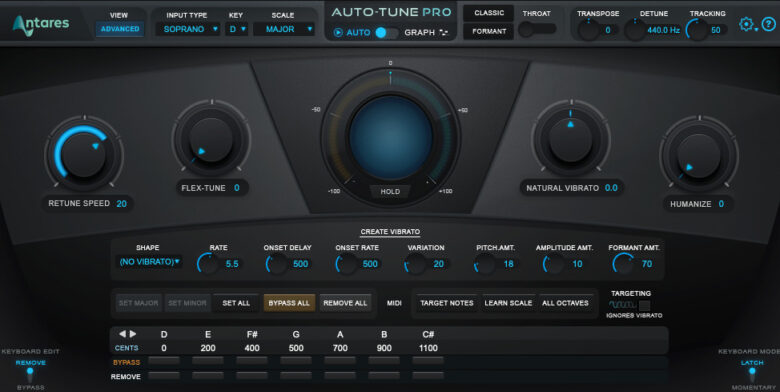Viewport: 780px width, 392px height.
Task: Toggle the Auto/Graph mode switch
Action: coord(387,32)
